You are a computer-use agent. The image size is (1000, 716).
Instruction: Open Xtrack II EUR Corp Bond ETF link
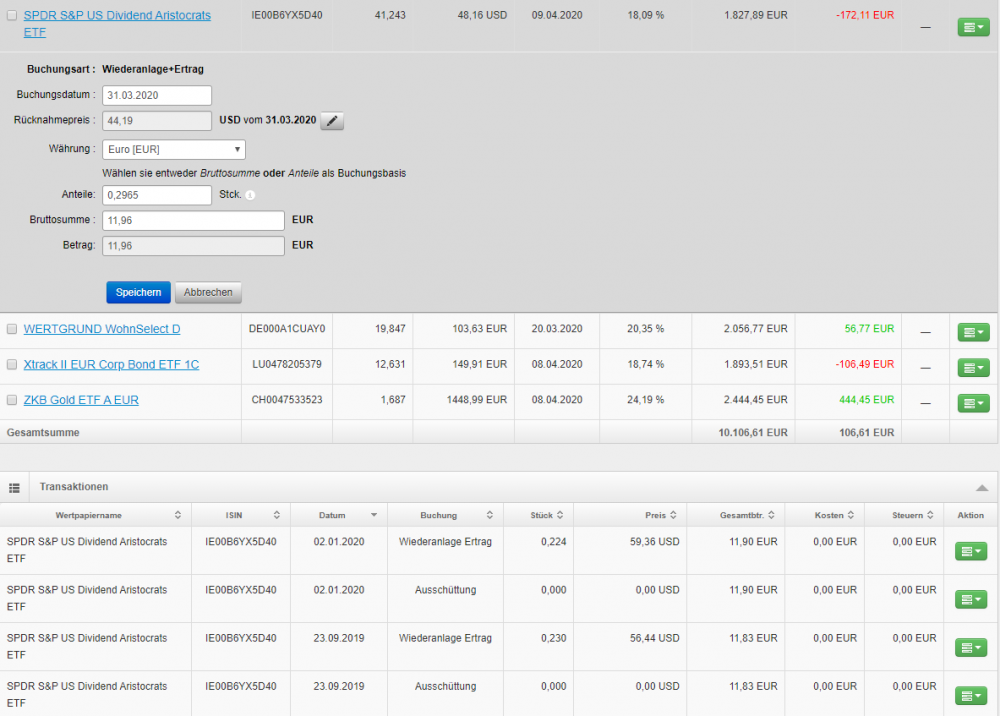point(111,365)
